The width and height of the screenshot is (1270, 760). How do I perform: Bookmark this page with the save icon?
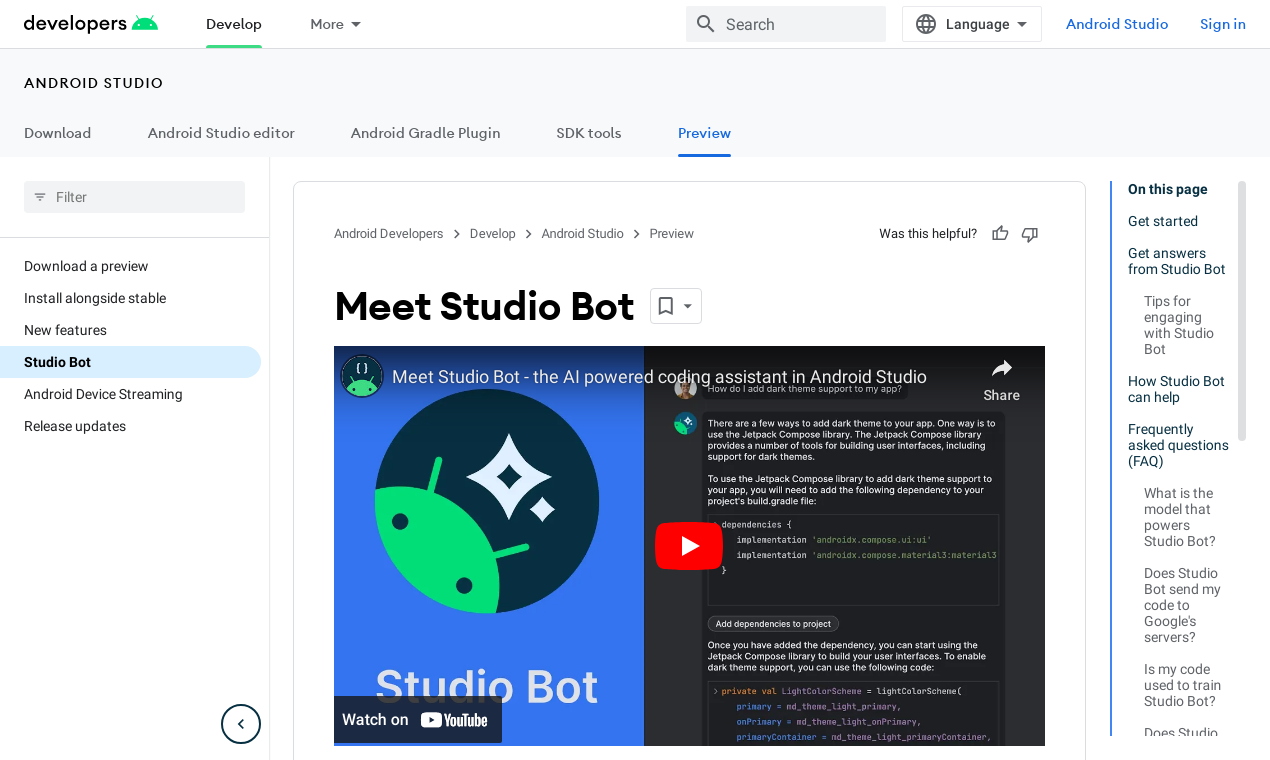tap(665, 306)
